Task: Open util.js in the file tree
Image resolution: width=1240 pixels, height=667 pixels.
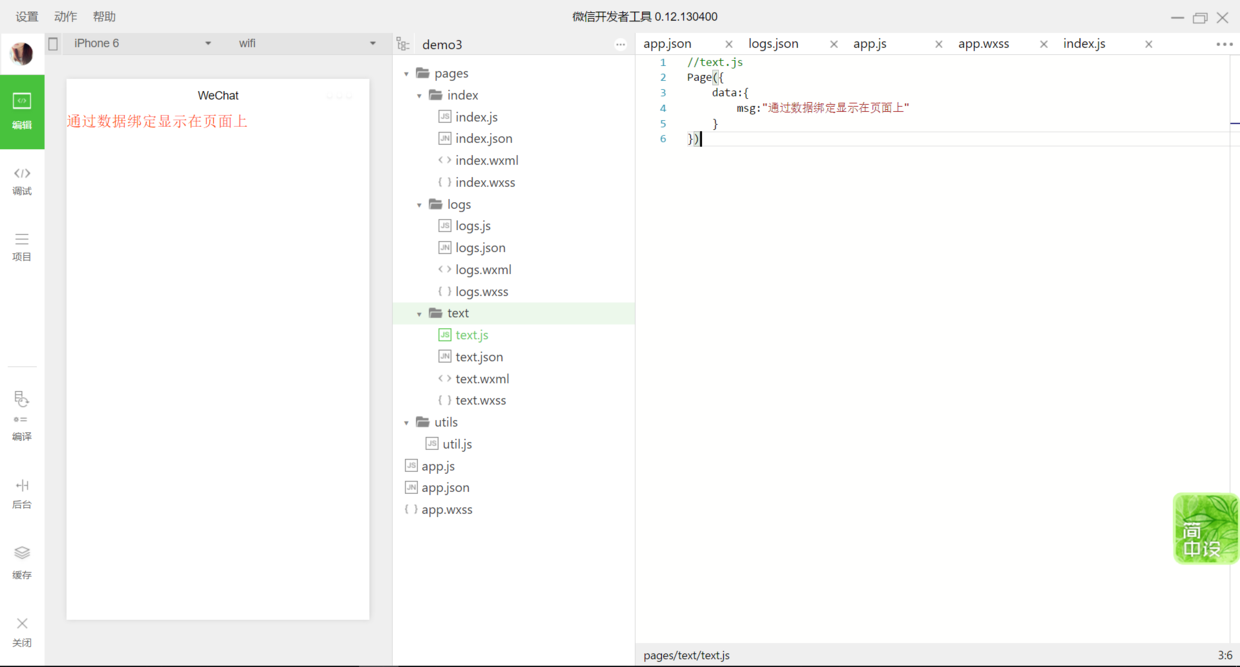Action: [457, 444]
